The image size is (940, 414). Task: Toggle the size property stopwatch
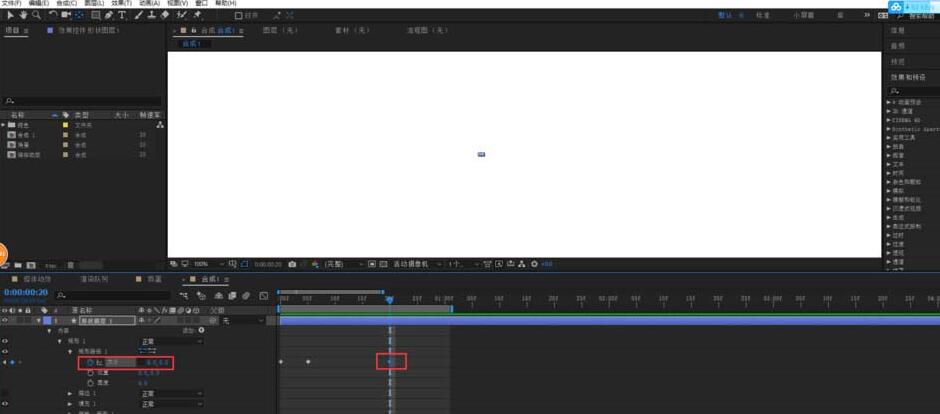(x=91, y=362)
